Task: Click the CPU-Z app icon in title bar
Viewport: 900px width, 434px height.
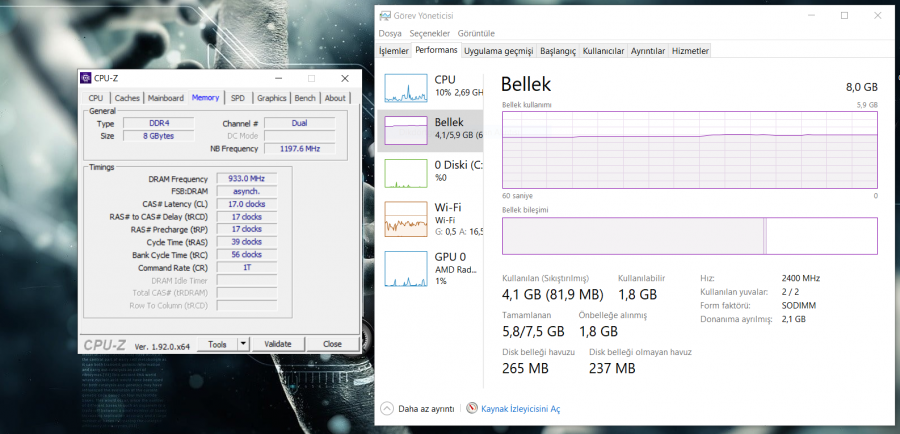Action: tap(86, 78)
